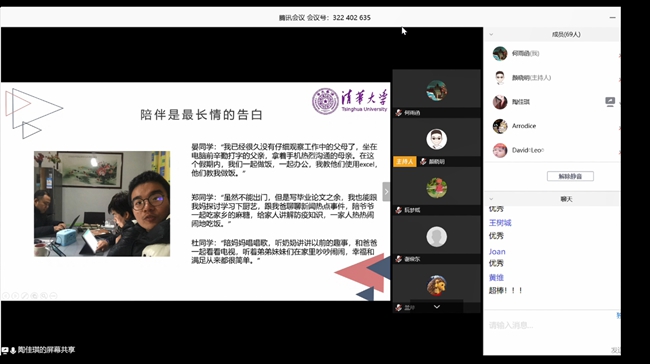The image size is (650, 364).
Task: Click the strawberry avatar video tile
Action: 437,188
